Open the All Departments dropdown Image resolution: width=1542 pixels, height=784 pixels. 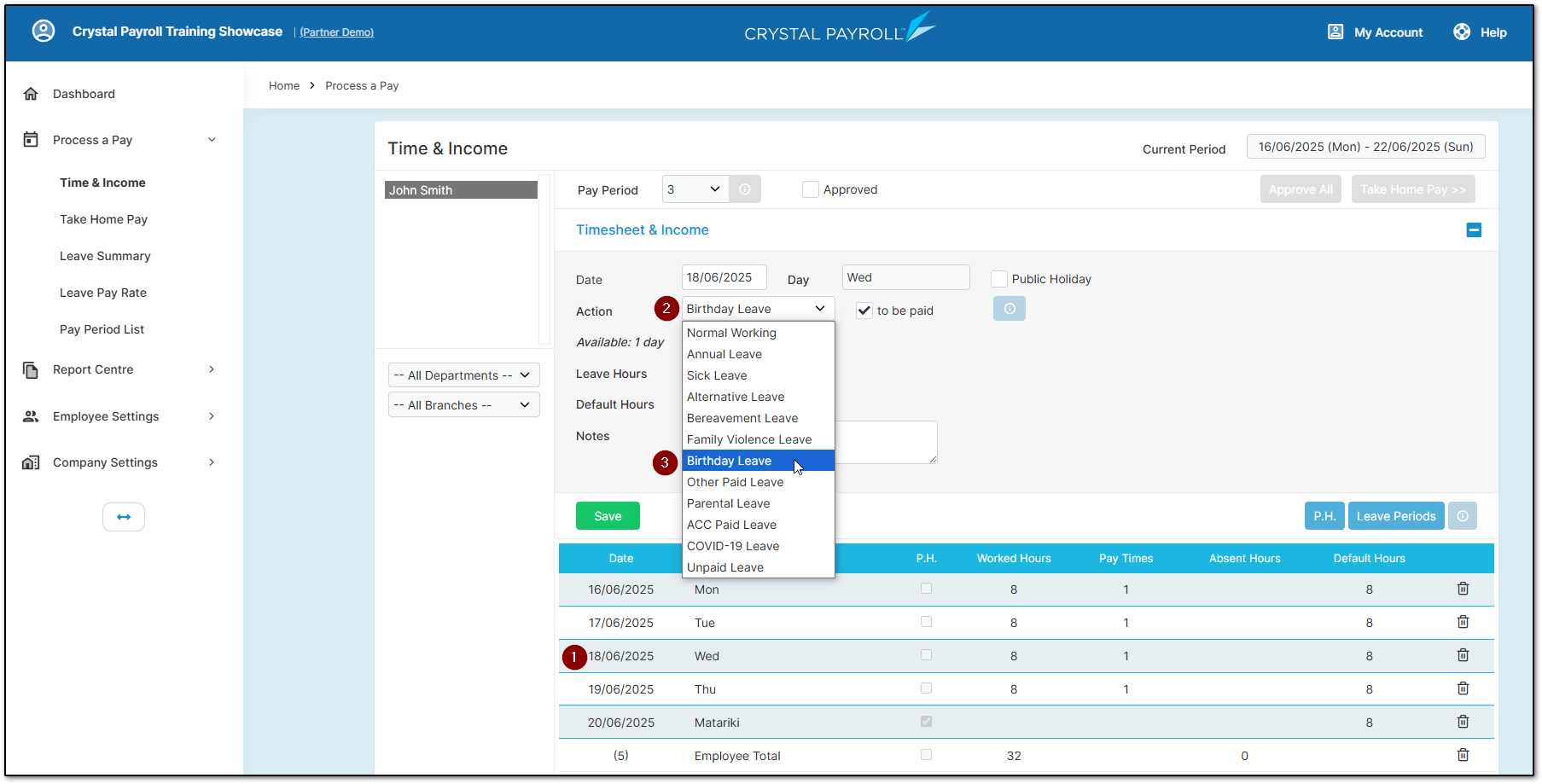click(x=463, y=375)
